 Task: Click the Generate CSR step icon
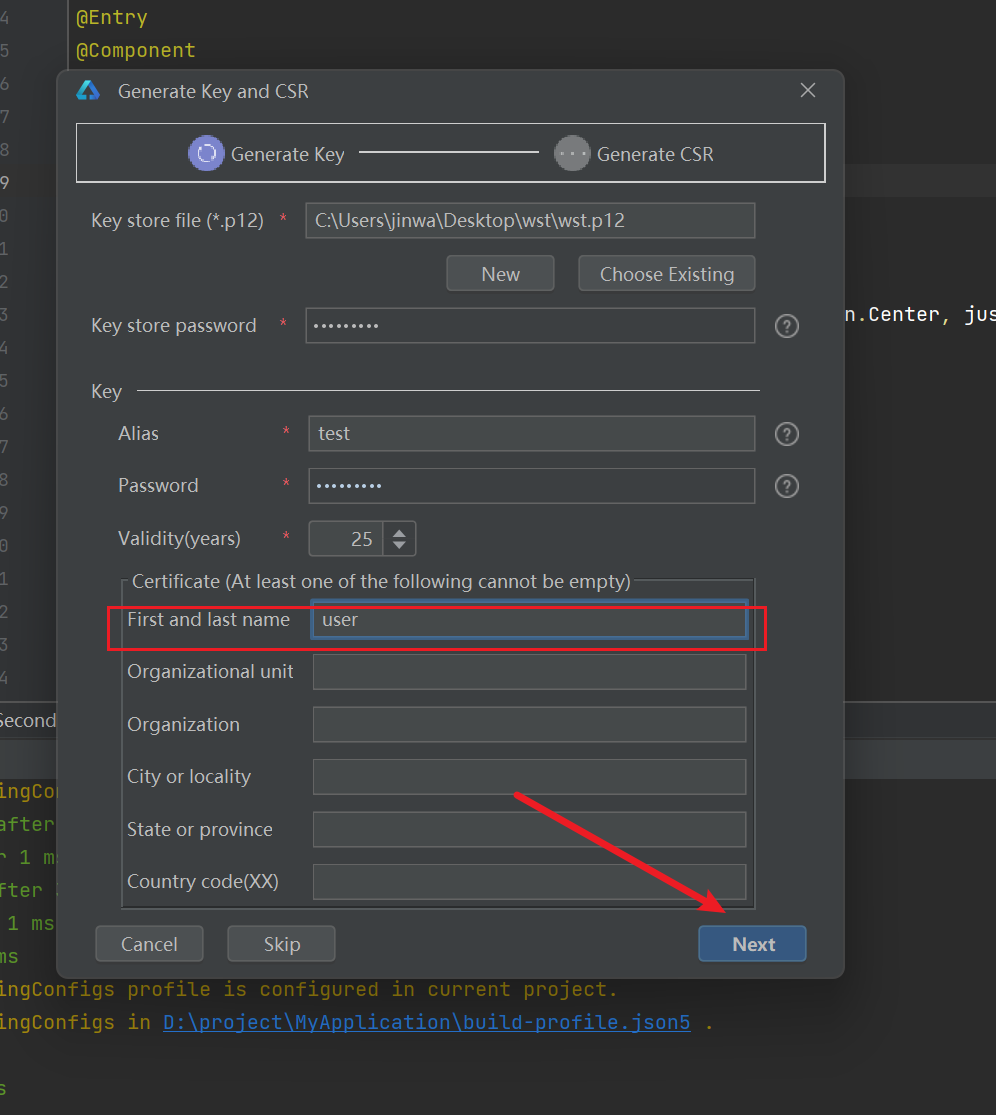[572, 154]
